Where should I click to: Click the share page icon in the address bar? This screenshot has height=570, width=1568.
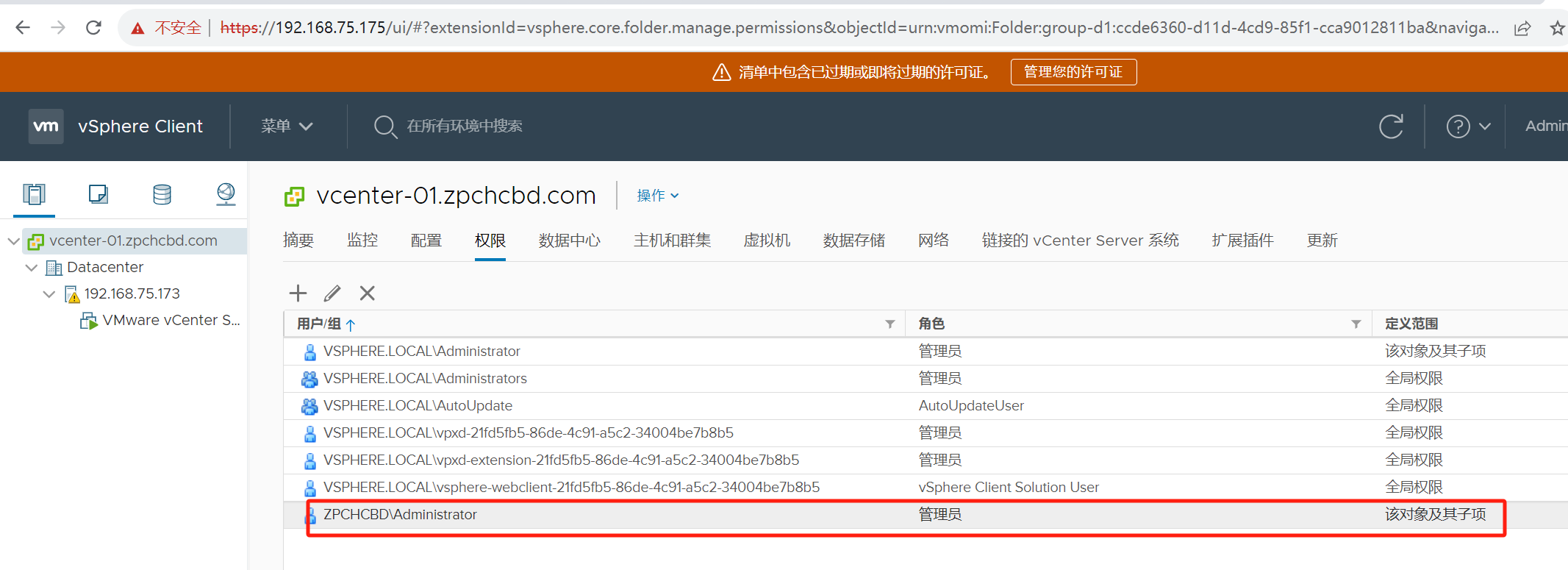click(x=1522, y=29)
